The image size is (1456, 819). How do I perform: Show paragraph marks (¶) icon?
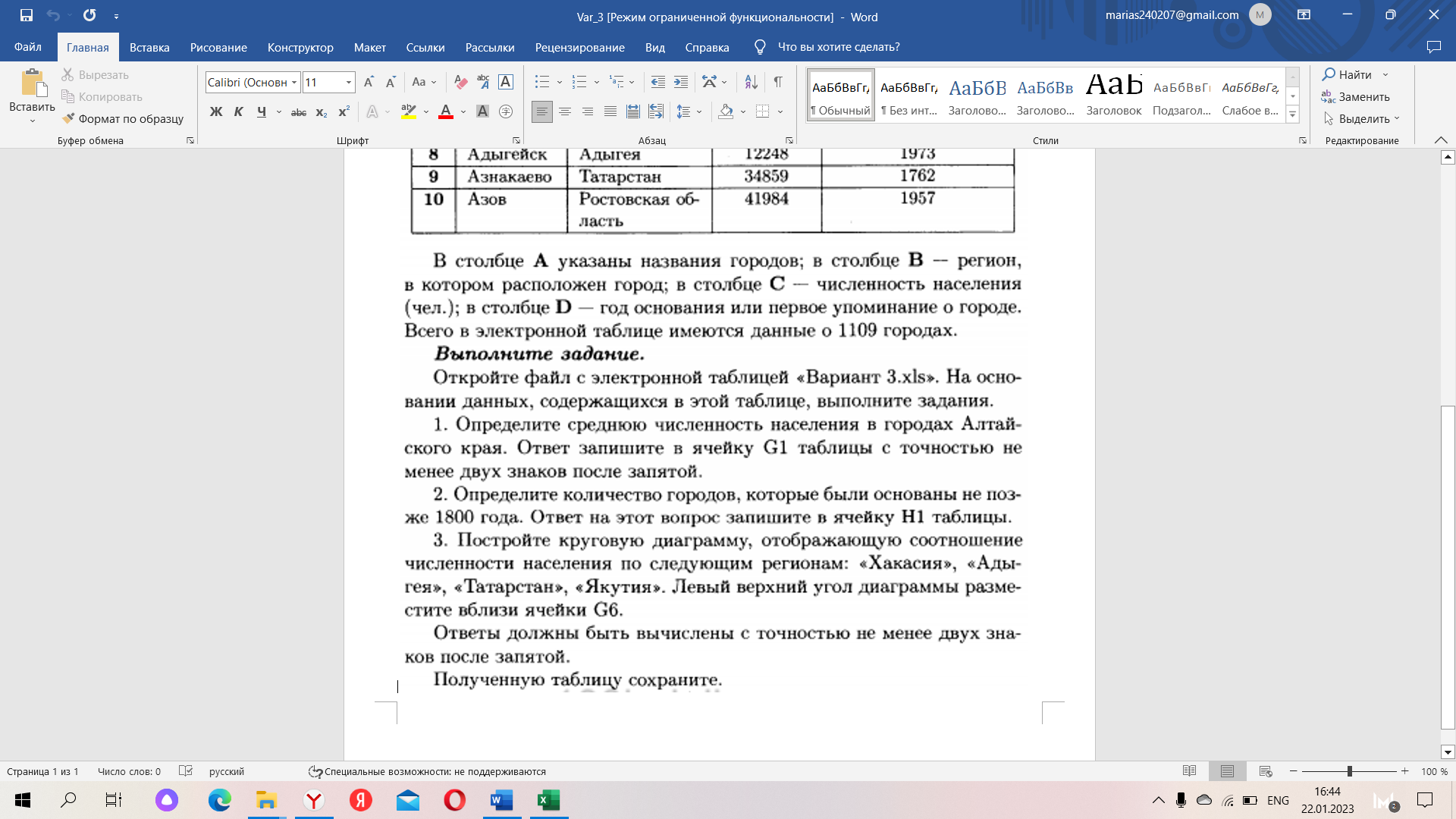[778, 82]
